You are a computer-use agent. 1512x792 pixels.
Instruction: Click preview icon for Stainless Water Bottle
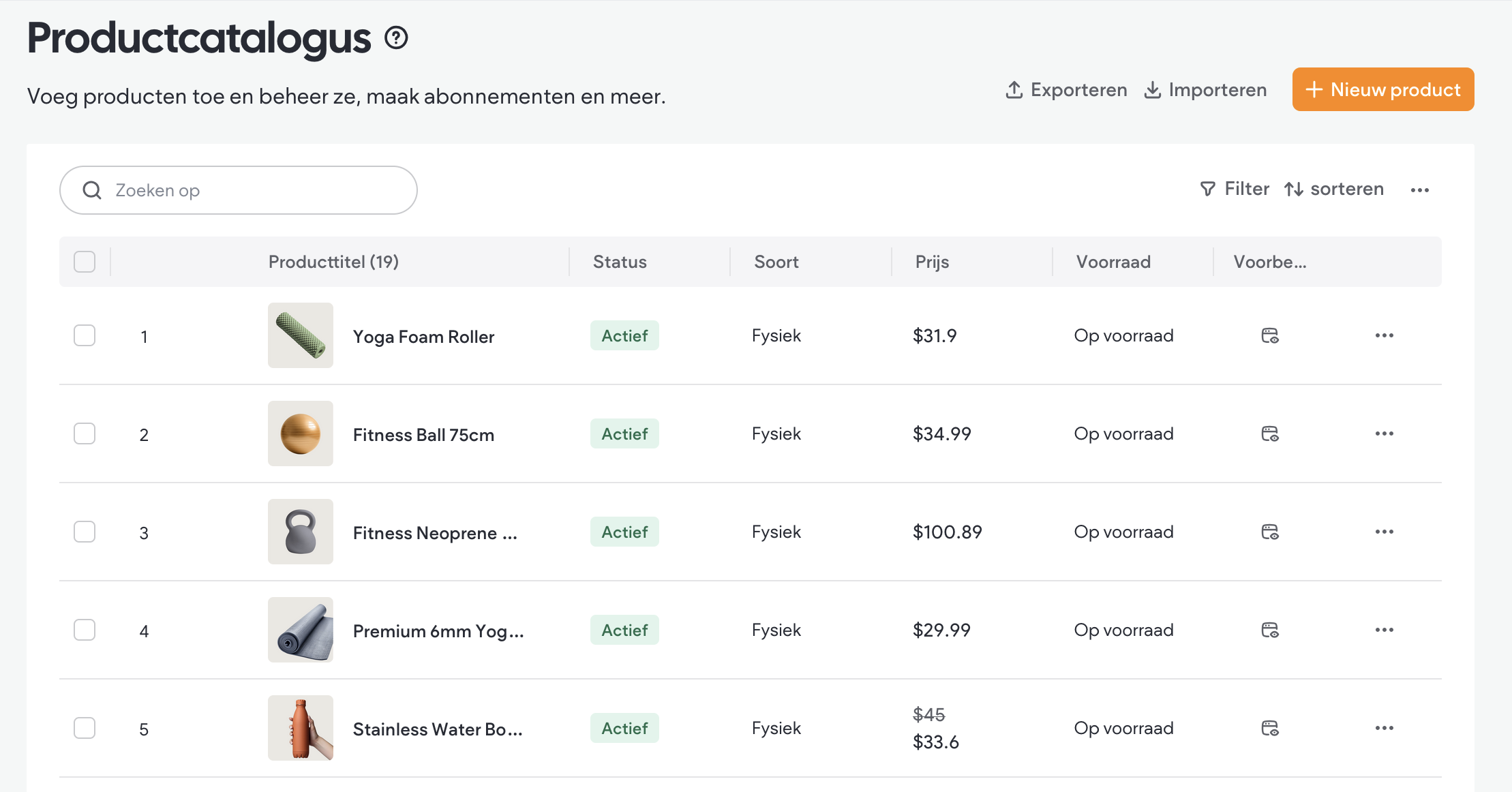1269,728
